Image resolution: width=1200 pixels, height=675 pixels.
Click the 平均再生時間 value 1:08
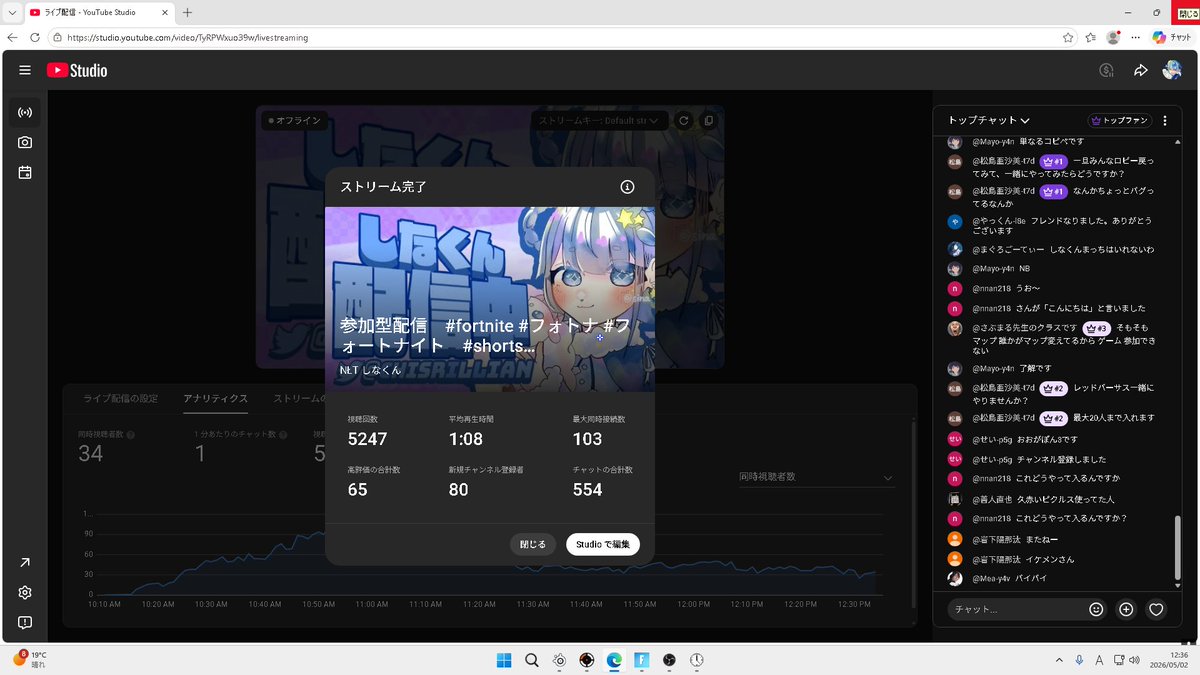[x=466, y=439]
